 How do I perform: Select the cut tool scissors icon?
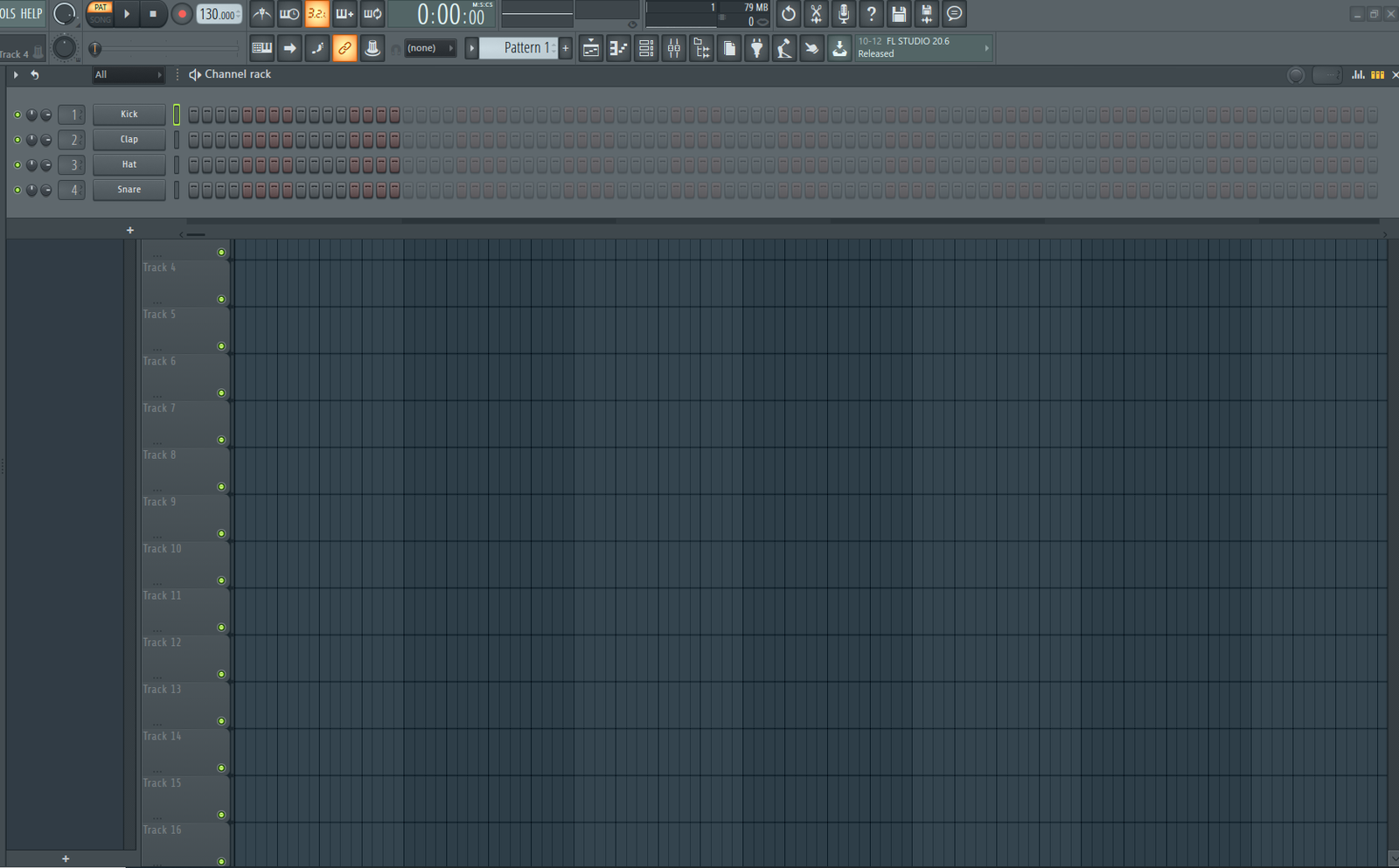point(817,14)
